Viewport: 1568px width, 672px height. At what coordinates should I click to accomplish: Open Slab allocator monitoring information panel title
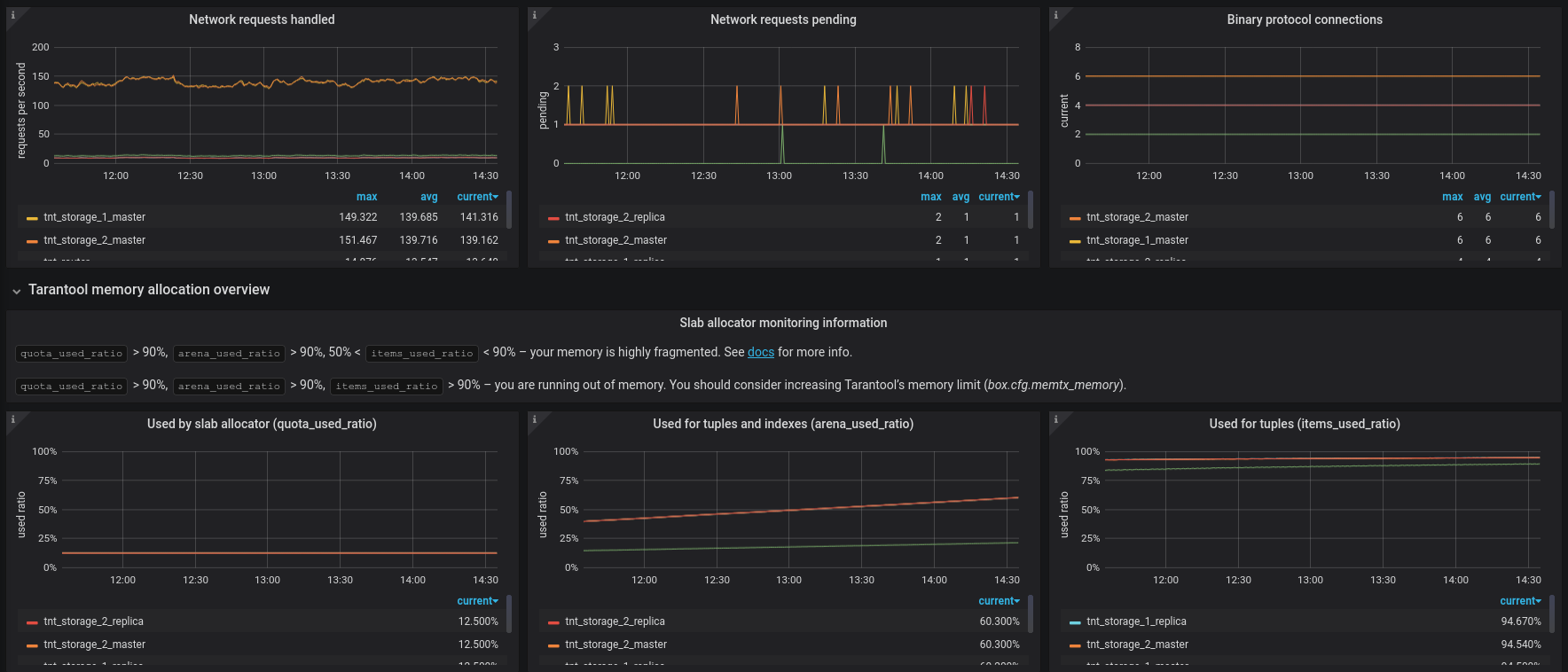click(x=783, y=323)
